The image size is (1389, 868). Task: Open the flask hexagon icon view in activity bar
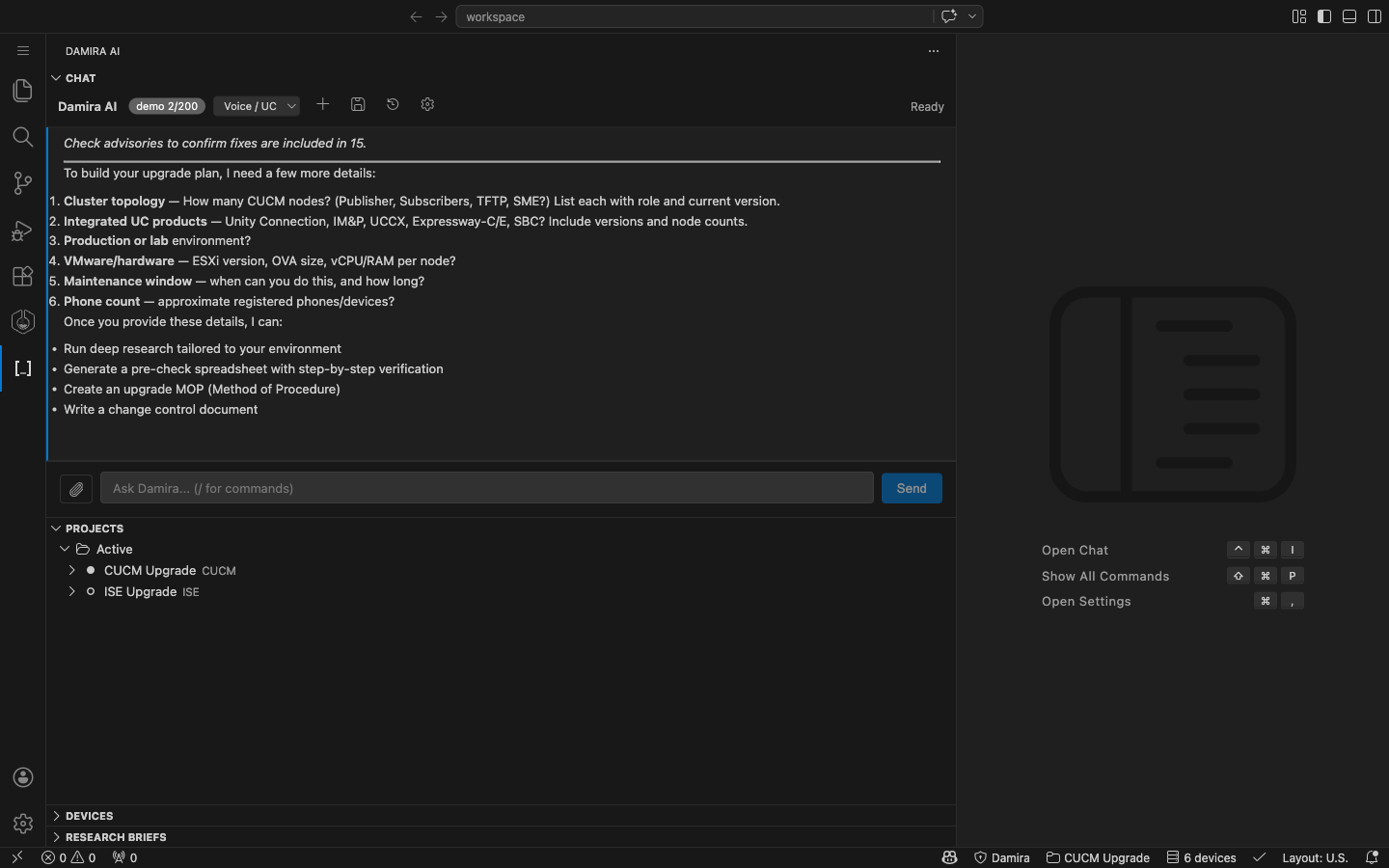click(x=22, y=322)
